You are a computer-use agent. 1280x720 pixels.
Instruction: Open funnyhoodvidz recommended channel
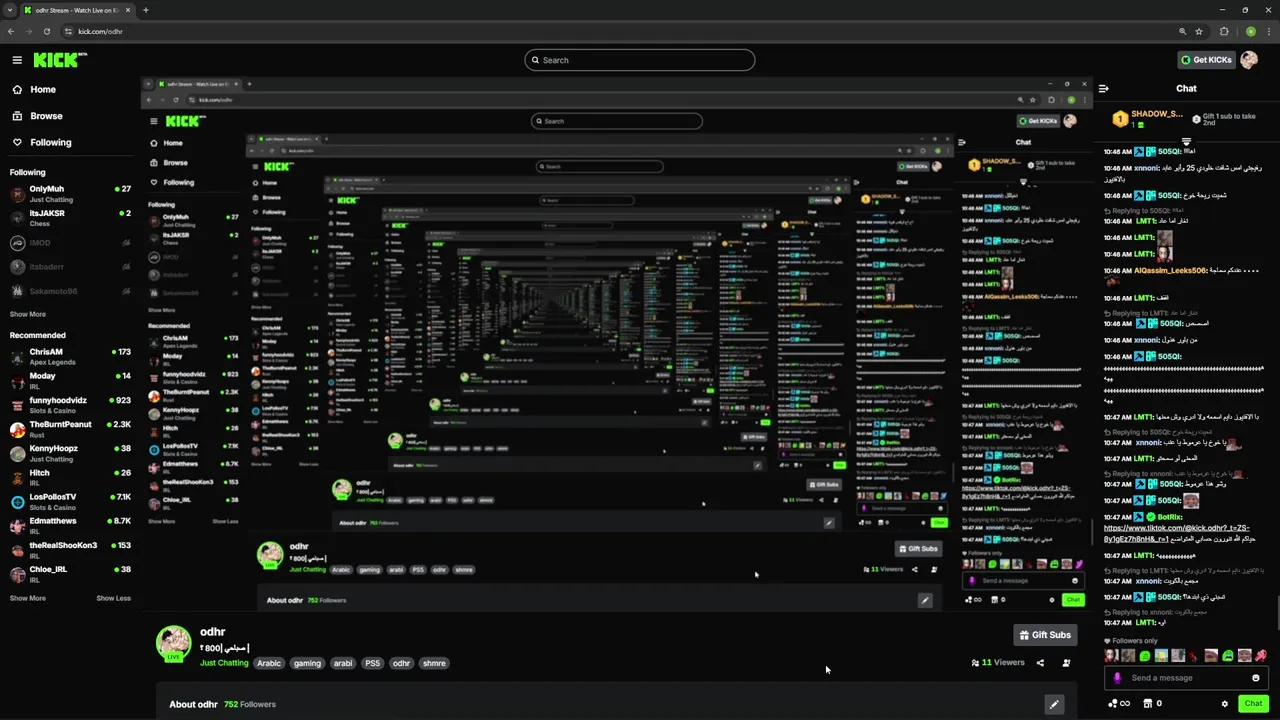pos(70,405)
